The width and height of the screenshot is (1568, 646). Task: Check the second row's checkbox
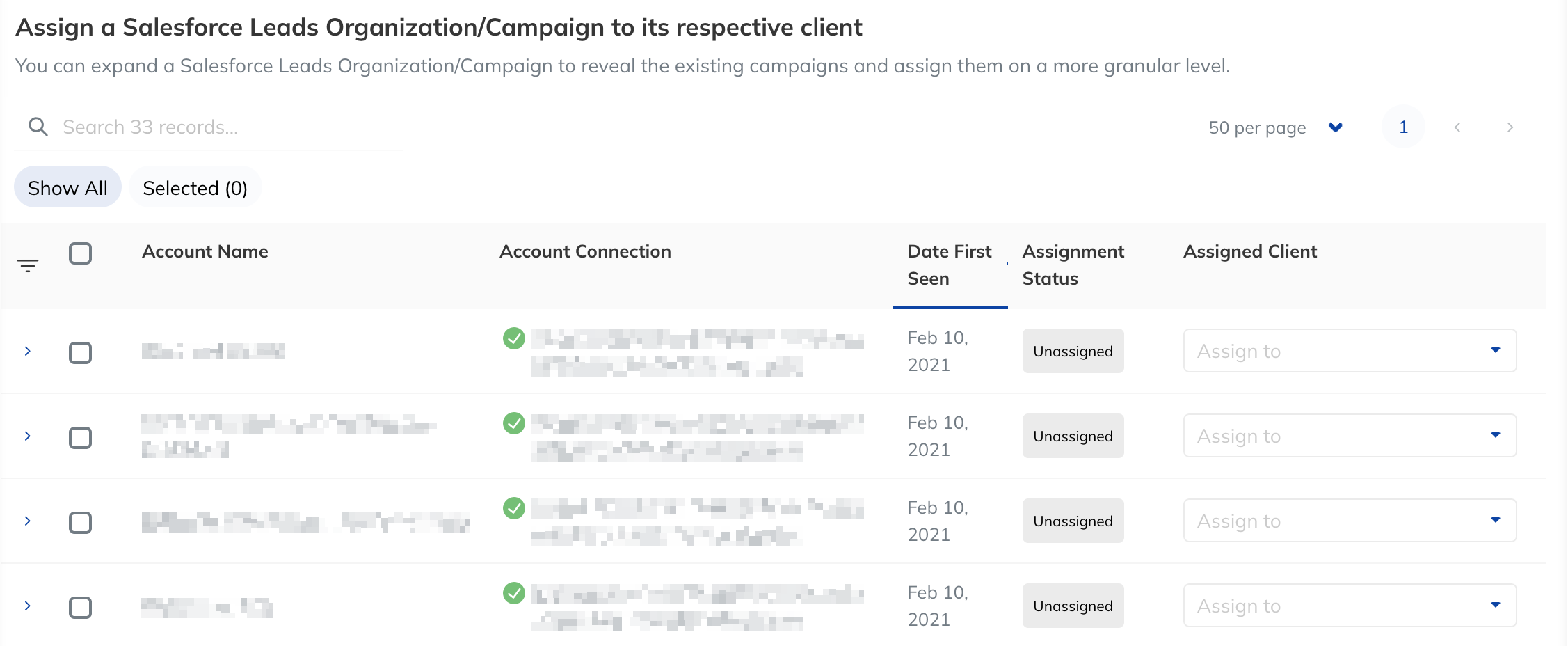[x=81, y=438]
